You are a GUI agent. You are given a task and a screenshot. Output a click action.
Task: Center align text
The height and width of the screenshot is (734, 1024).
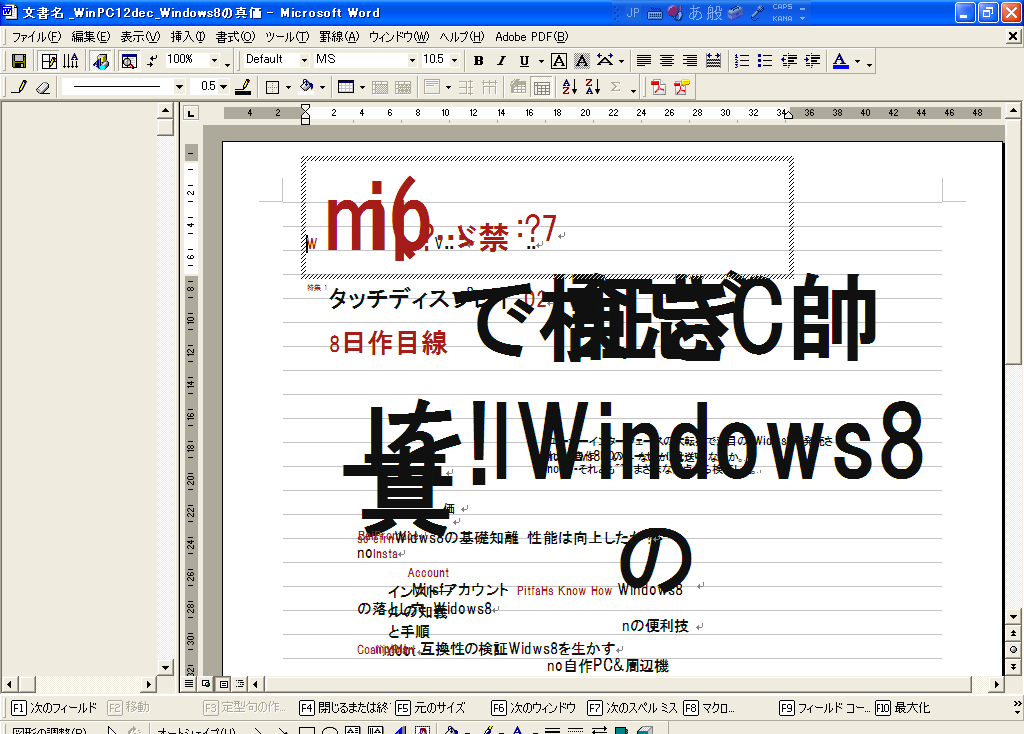click(667, 61)
